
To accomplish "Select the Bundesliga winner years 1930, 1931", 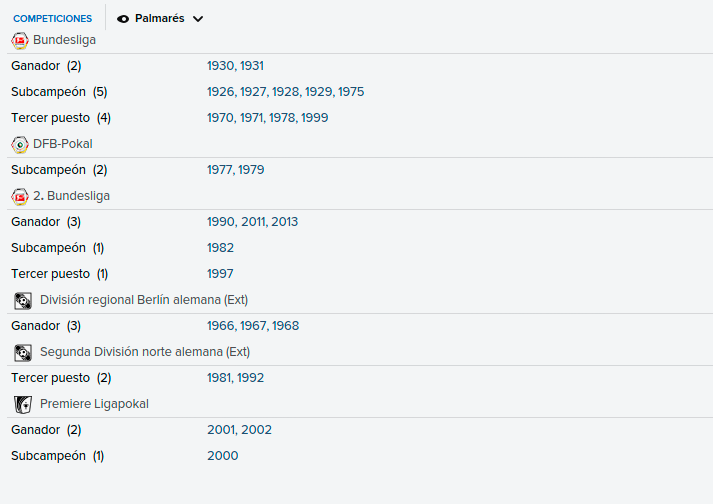I will (235, 66).
